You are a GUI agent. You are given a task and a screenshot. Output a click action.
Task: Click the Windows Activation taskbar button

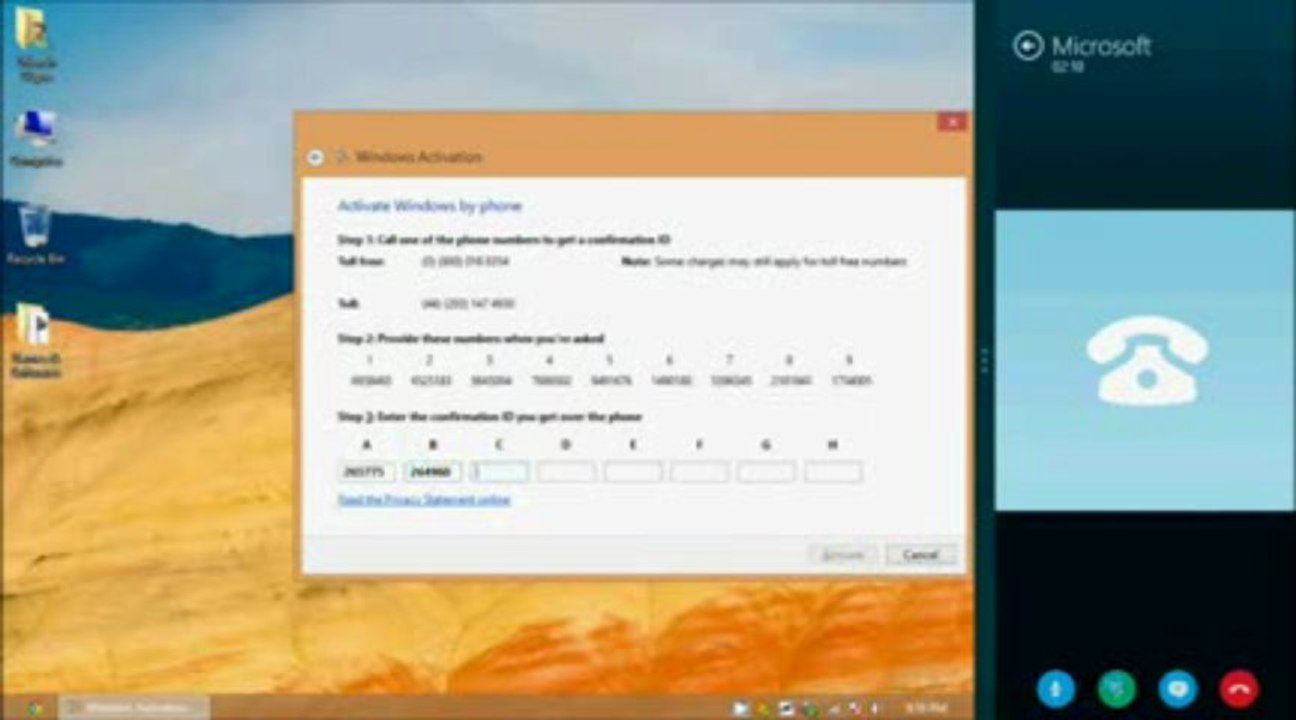tap(134, 707)
